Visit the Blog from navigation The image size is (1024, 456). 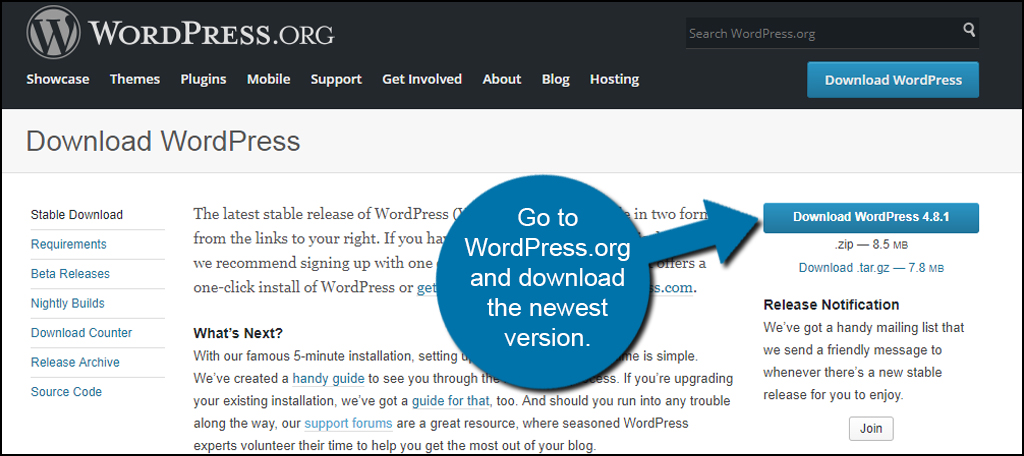click(x=556, y=79)
